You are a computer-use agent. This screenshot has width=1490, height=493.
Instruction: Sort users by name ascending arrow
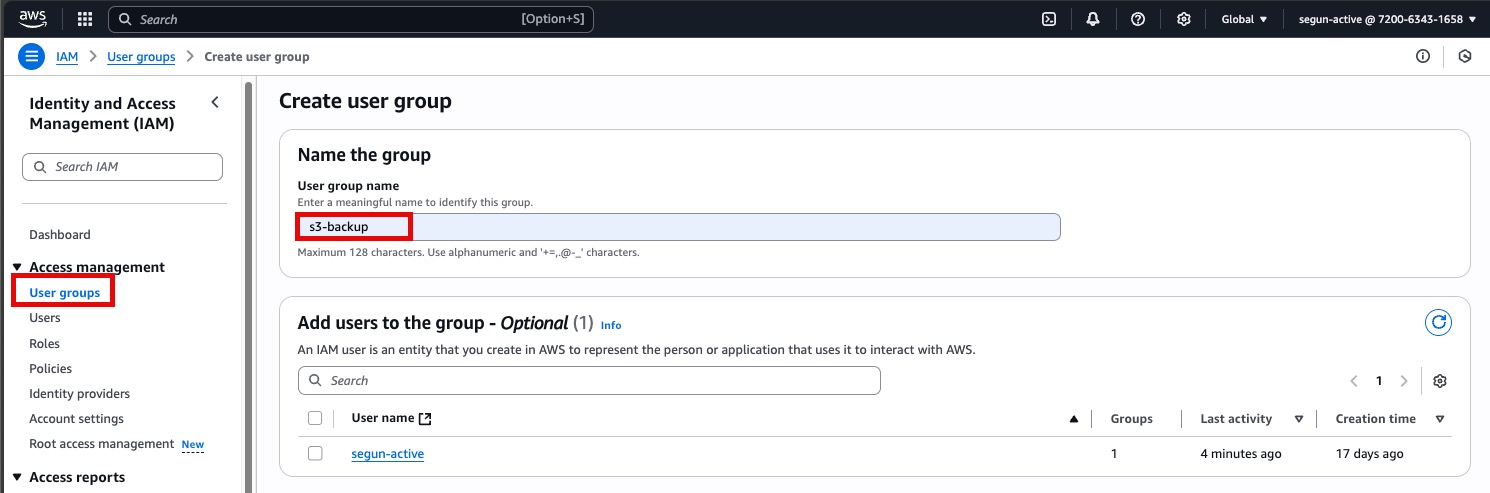click(1074, 419)
